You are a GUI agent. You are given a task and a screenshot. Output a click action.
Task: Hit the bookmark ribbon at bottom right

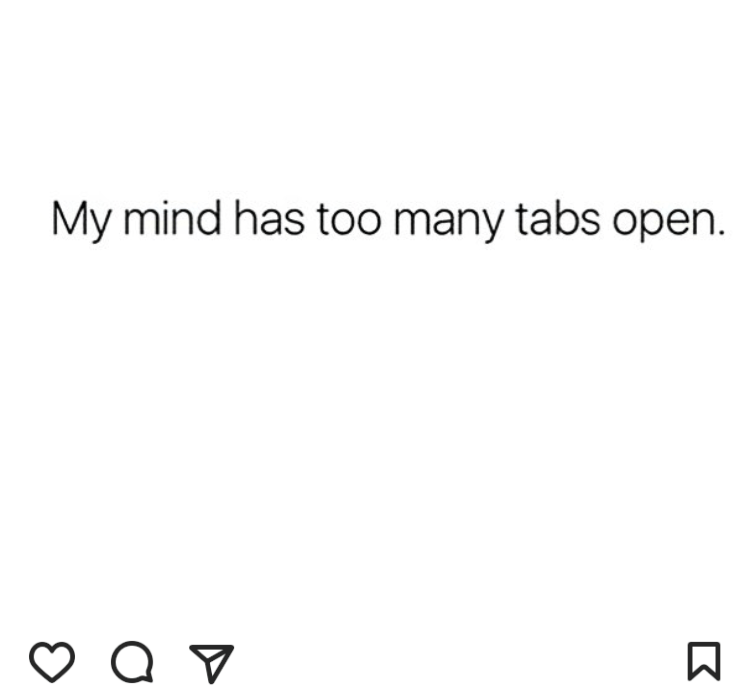704,661
